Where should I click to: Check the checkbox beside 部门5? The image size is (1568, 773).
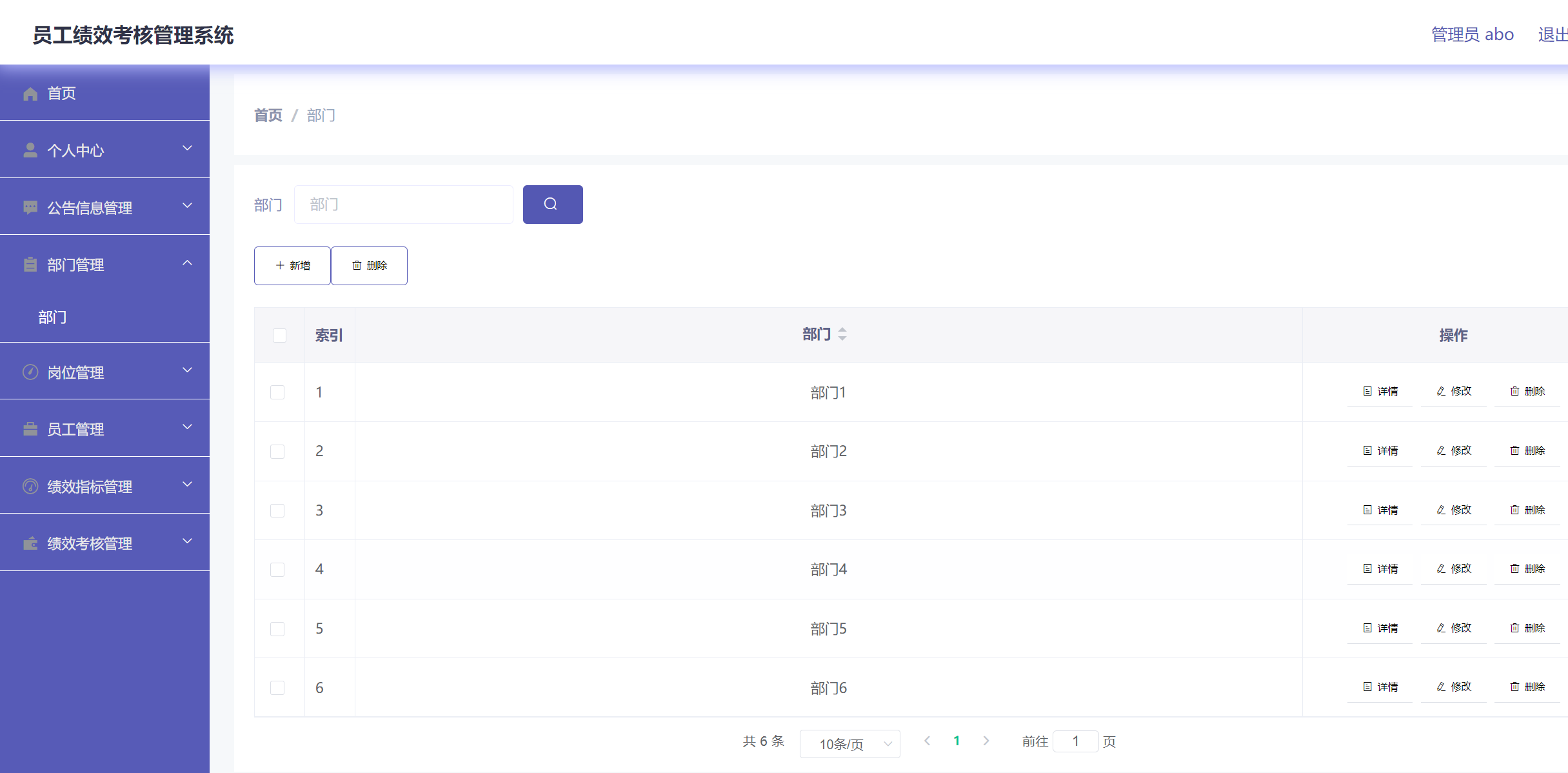click(278, 628)
